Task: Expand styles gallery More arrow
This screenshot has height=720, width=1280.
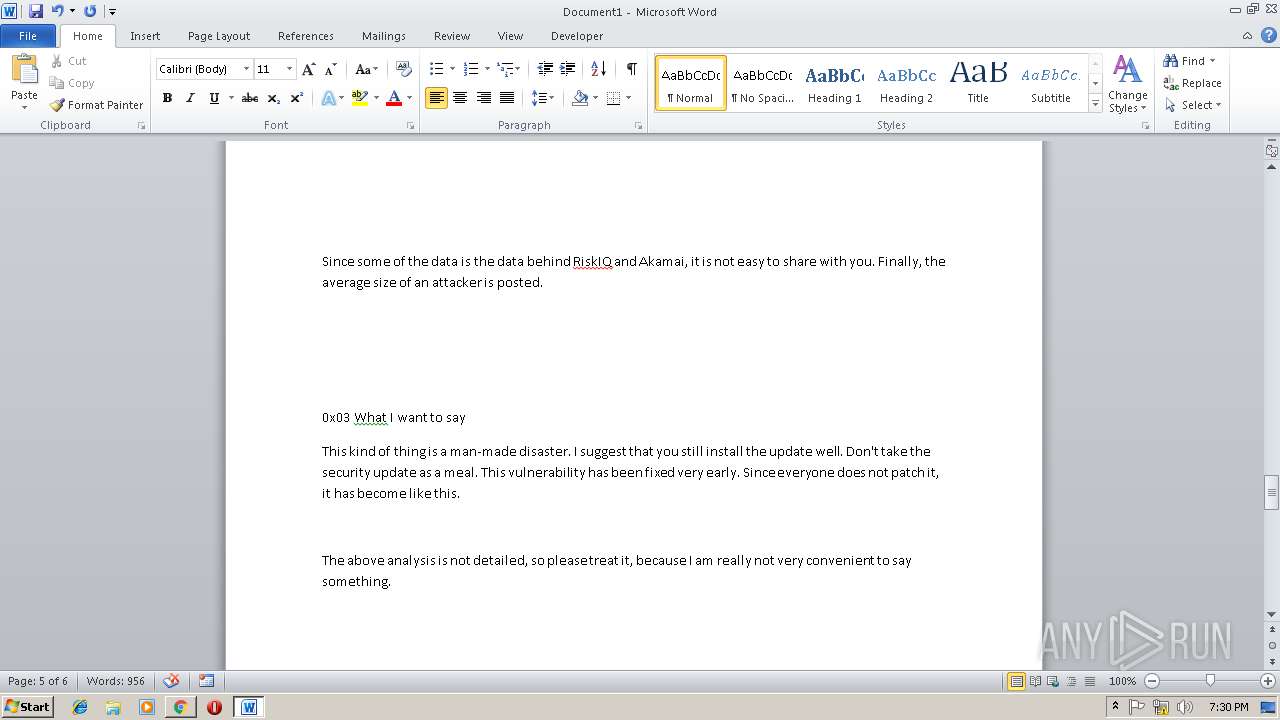Action: coord(1096,104)
